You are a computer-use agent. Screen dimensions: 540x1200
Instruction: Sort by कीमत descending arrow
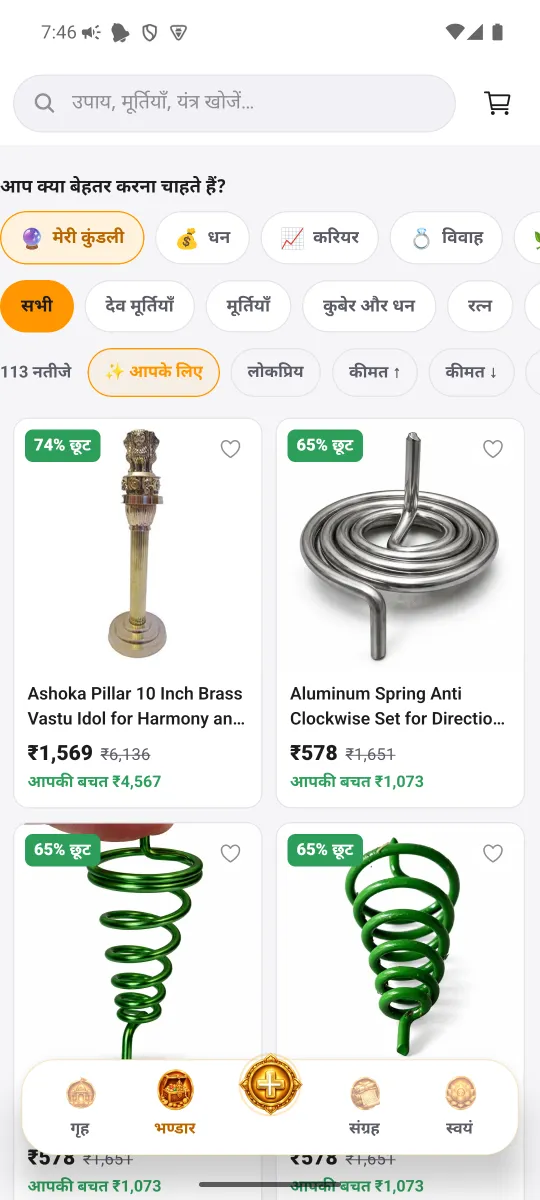click(x=471, y=372)
